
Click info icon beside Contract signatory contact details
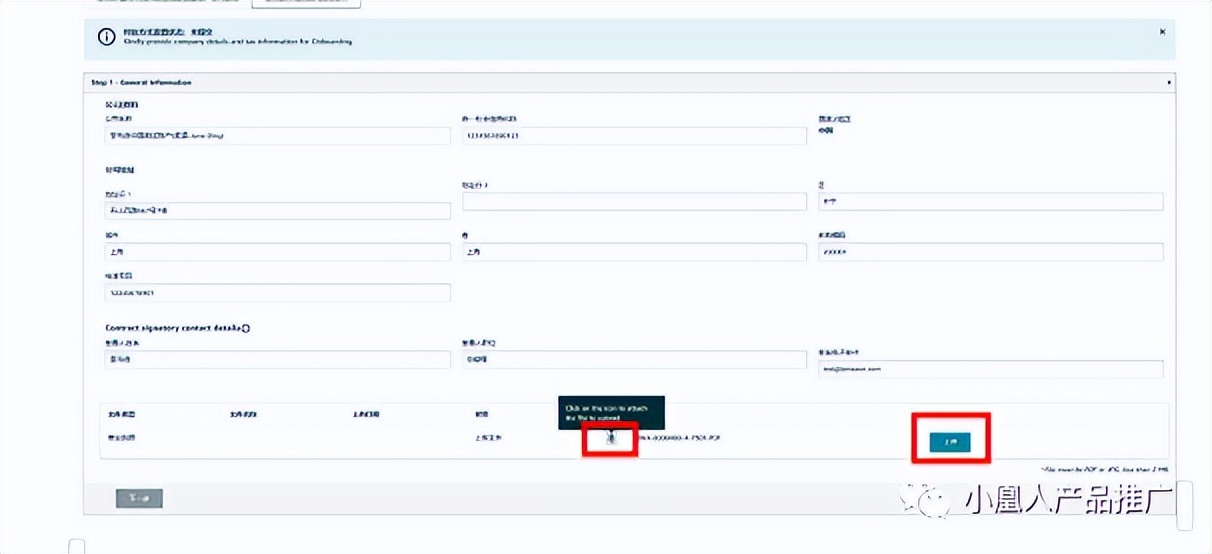(246, 328)
